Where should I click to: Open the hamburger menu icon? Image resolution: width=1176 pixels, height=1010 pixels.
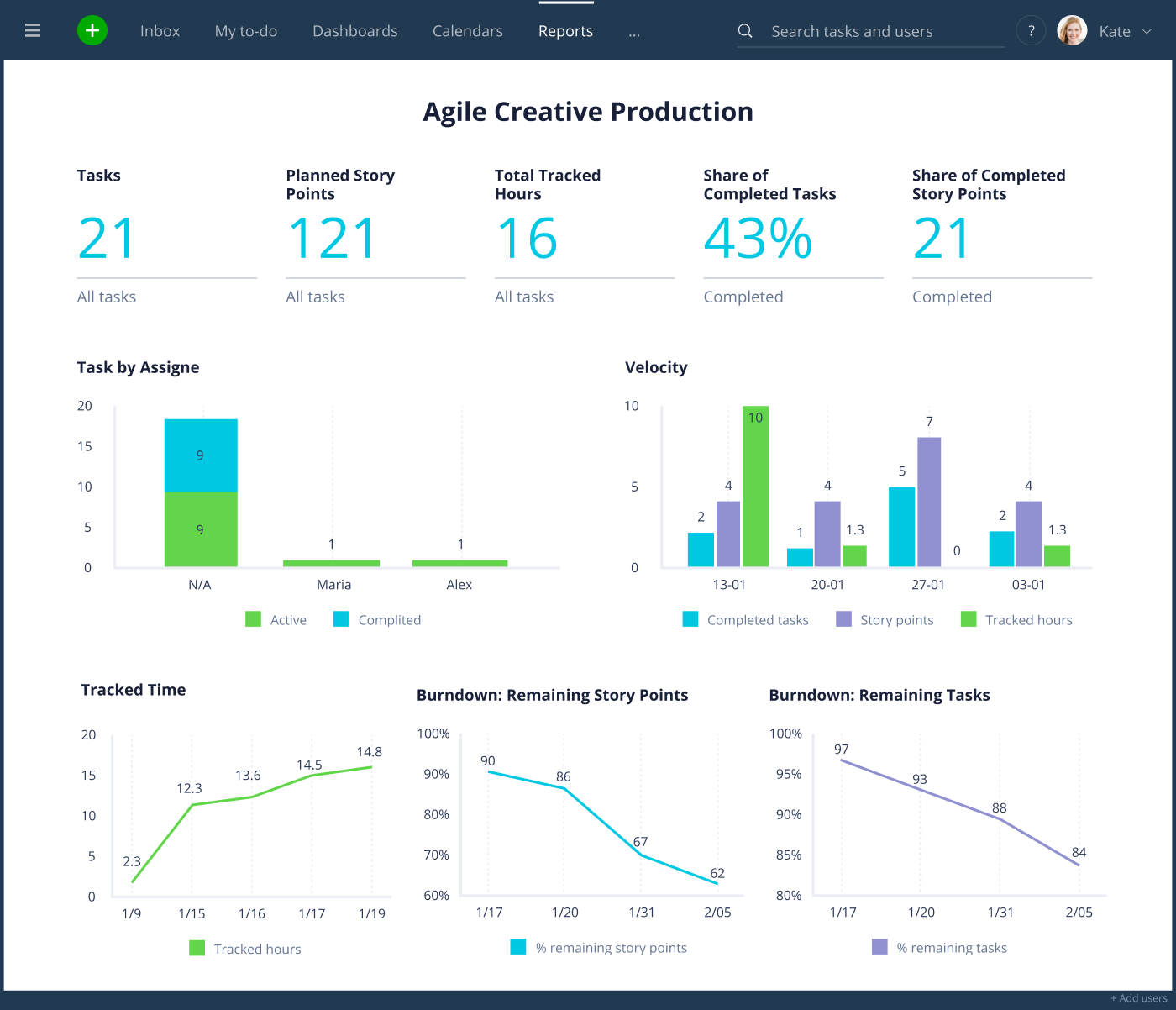[33, 31]
